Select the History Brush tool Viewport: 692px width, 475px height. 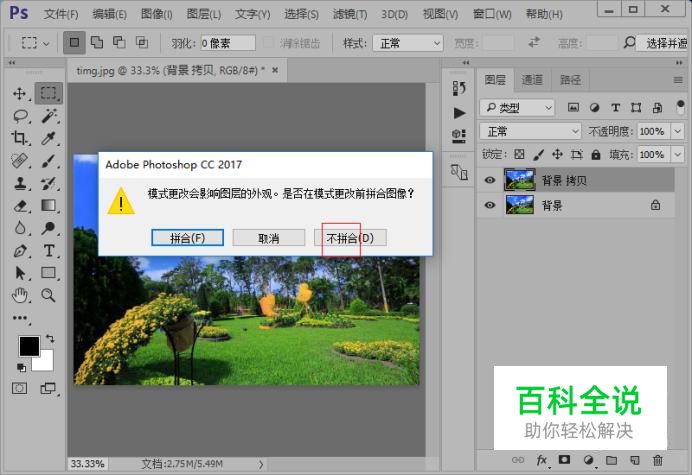[49, 183]
